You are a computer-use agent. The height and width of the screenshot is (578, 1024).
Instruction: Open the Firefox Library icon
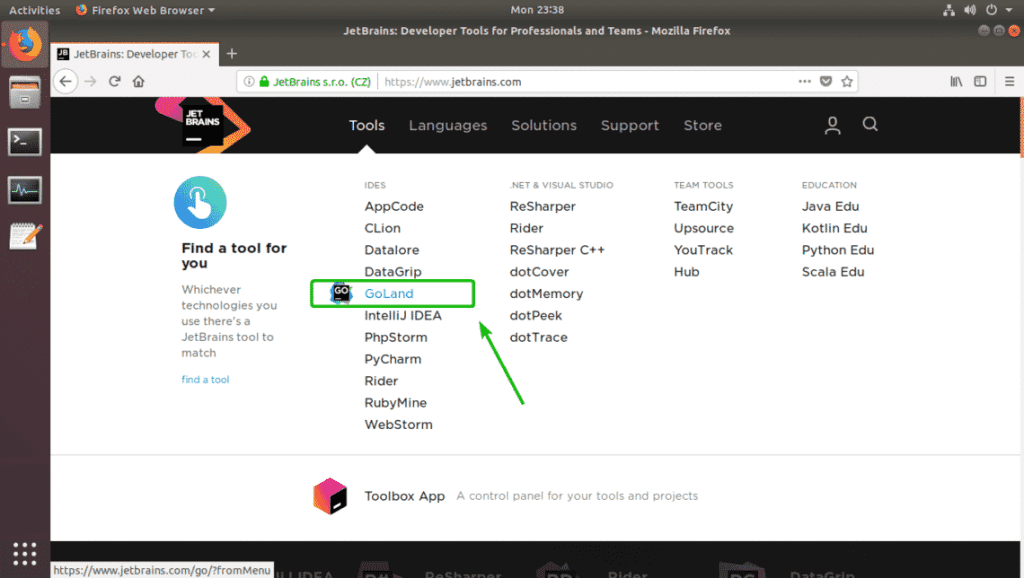[x=955, y=82]
